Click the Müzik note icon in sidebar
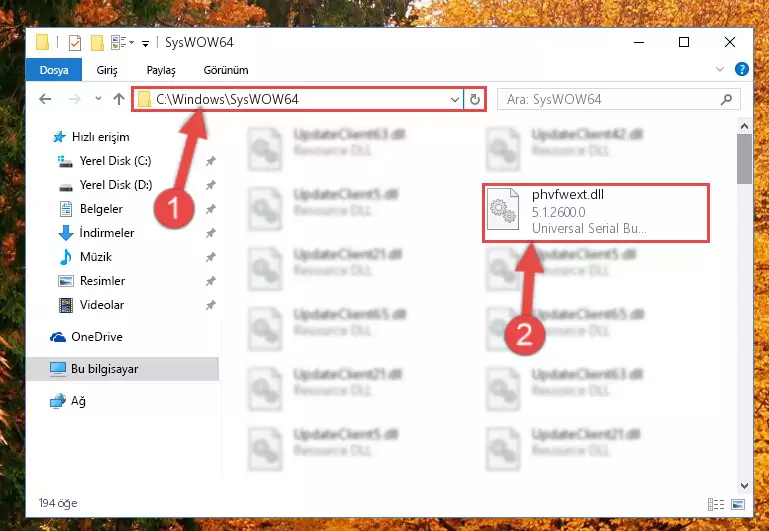This screenshot has width=769, height=531. coord(65,257)
